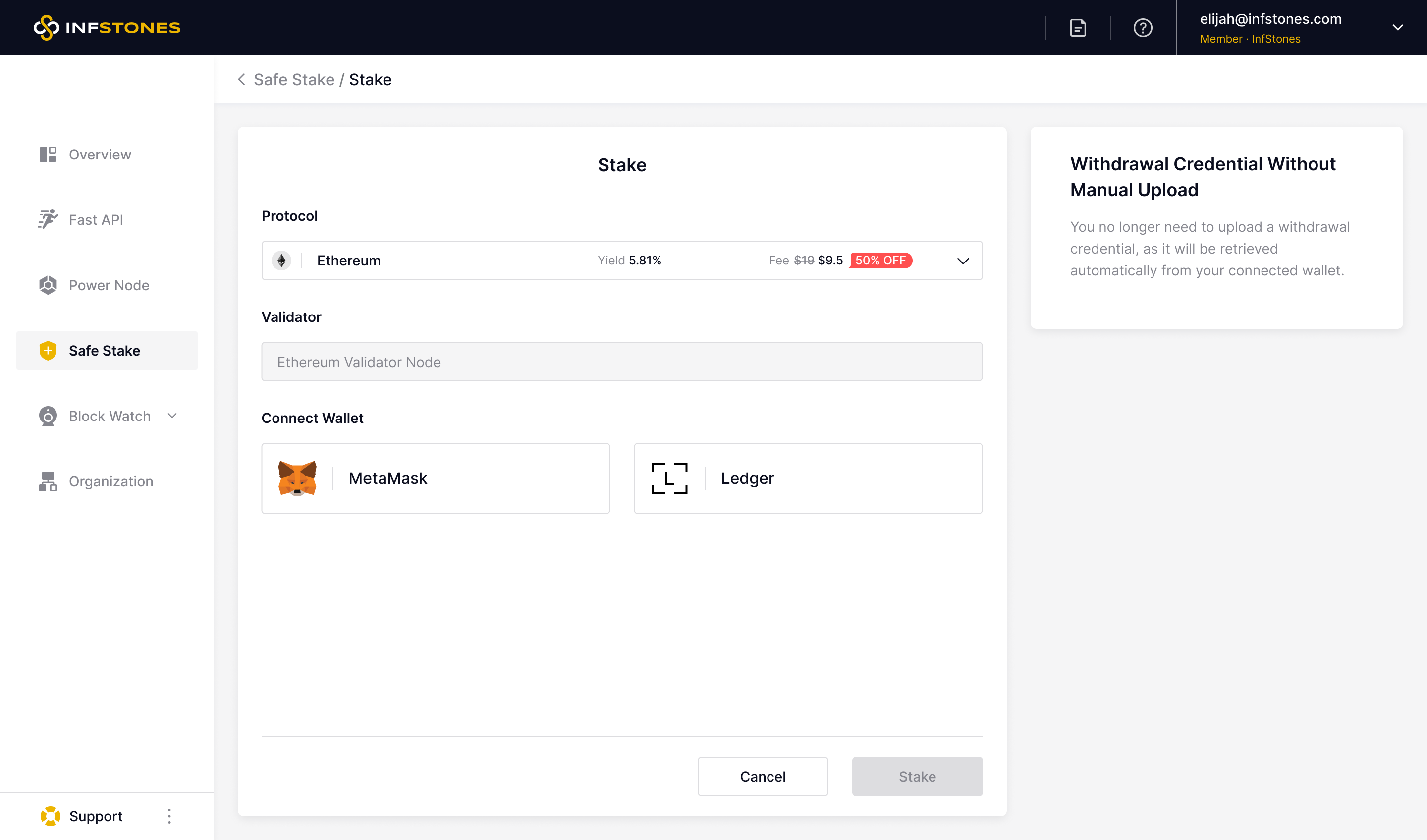Click the help question mark icon
Image resolution: width=1427 pixels, height=840 pixels.
click(x=1143, y=27)
